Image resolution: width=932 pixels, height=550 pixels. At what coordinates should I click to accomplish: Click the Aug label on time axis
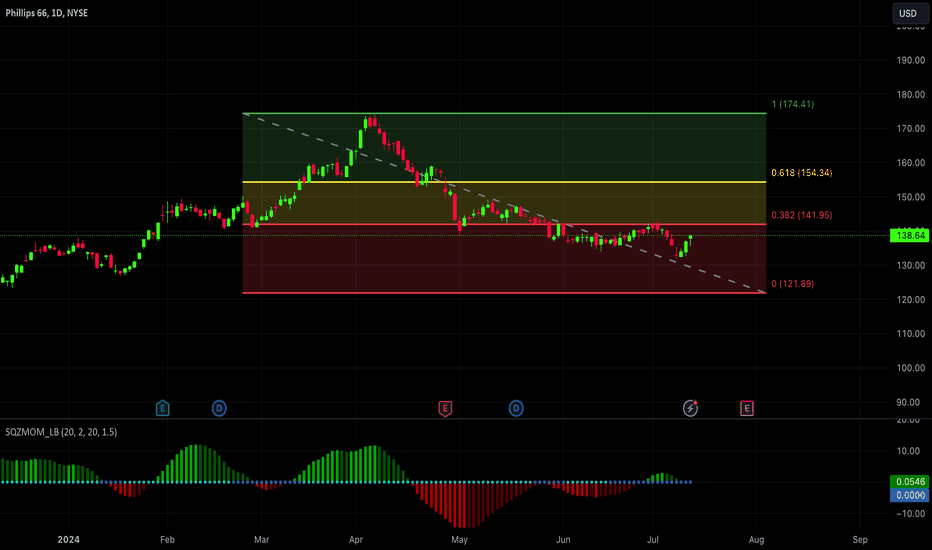click(x=756, y=540)
